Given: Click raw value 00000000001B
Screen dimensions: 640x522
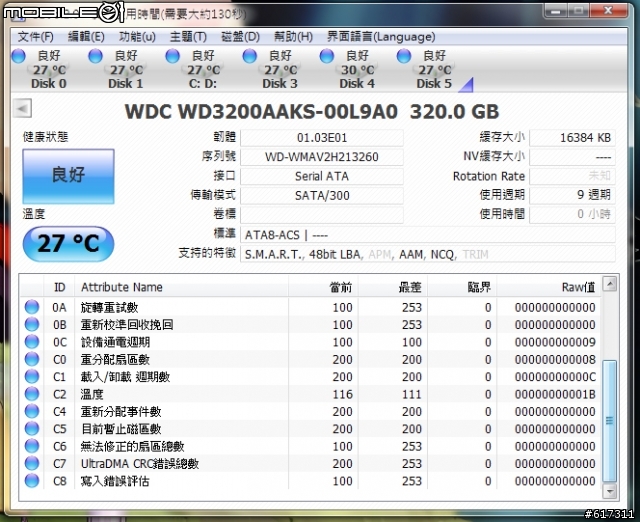Looking at the screenshot, I should click(555, 394).
